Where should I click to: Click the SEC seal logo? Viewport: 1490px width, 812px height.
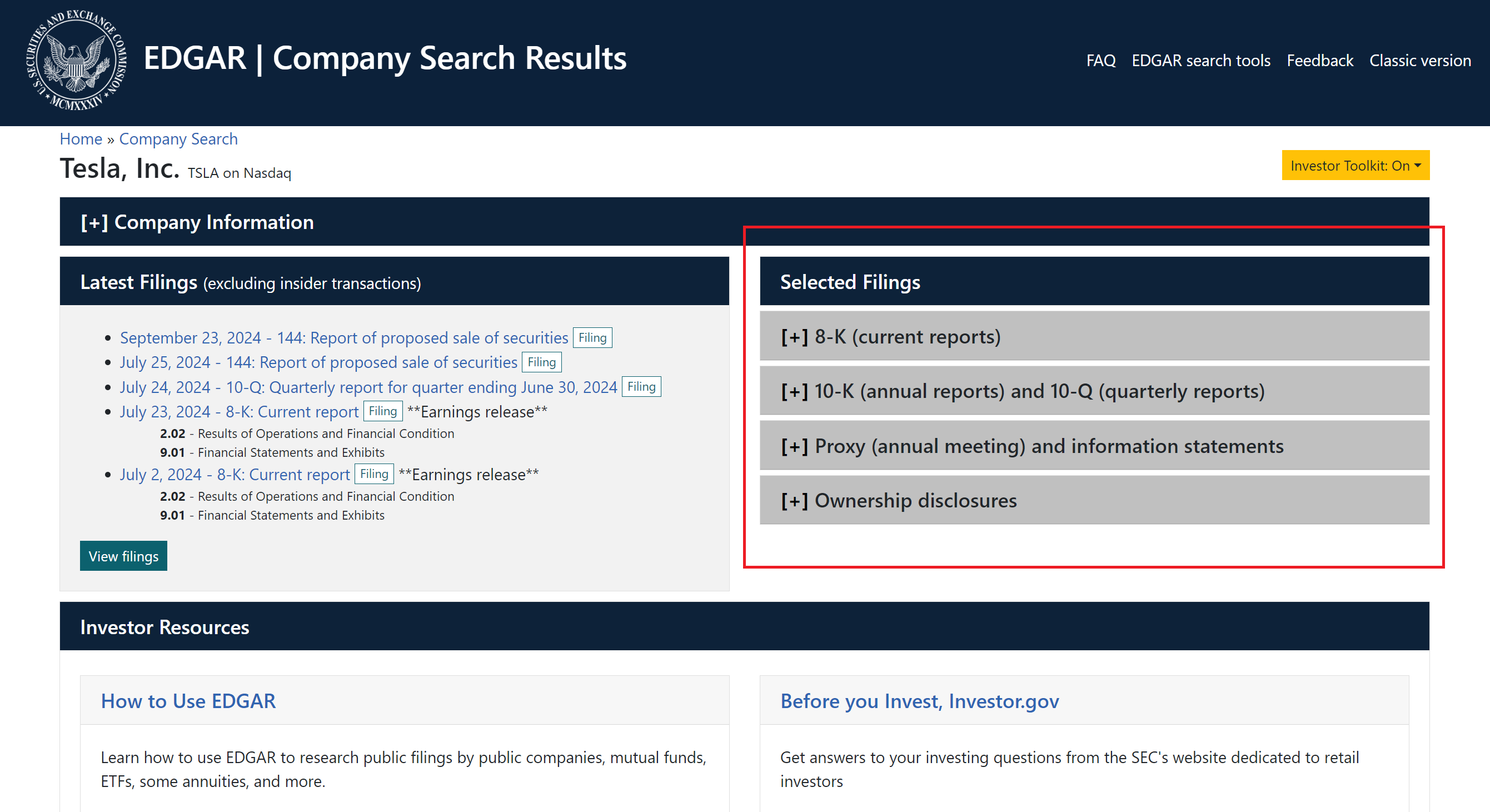[76, 60]
